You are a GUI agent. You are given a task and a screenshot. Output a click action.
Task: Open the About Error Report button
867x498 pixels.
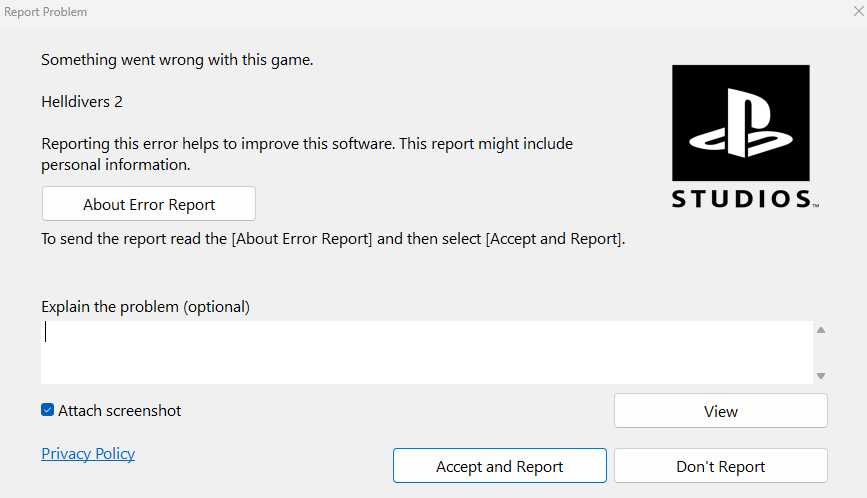[149, 204]
